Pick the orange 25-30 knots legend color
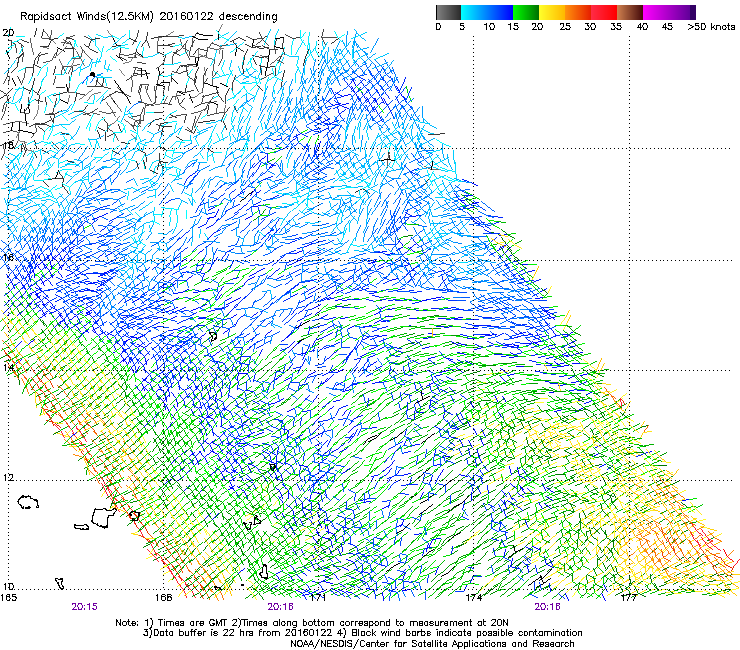The height and width of the screenshot is (650, 740). tap(578, 12)
